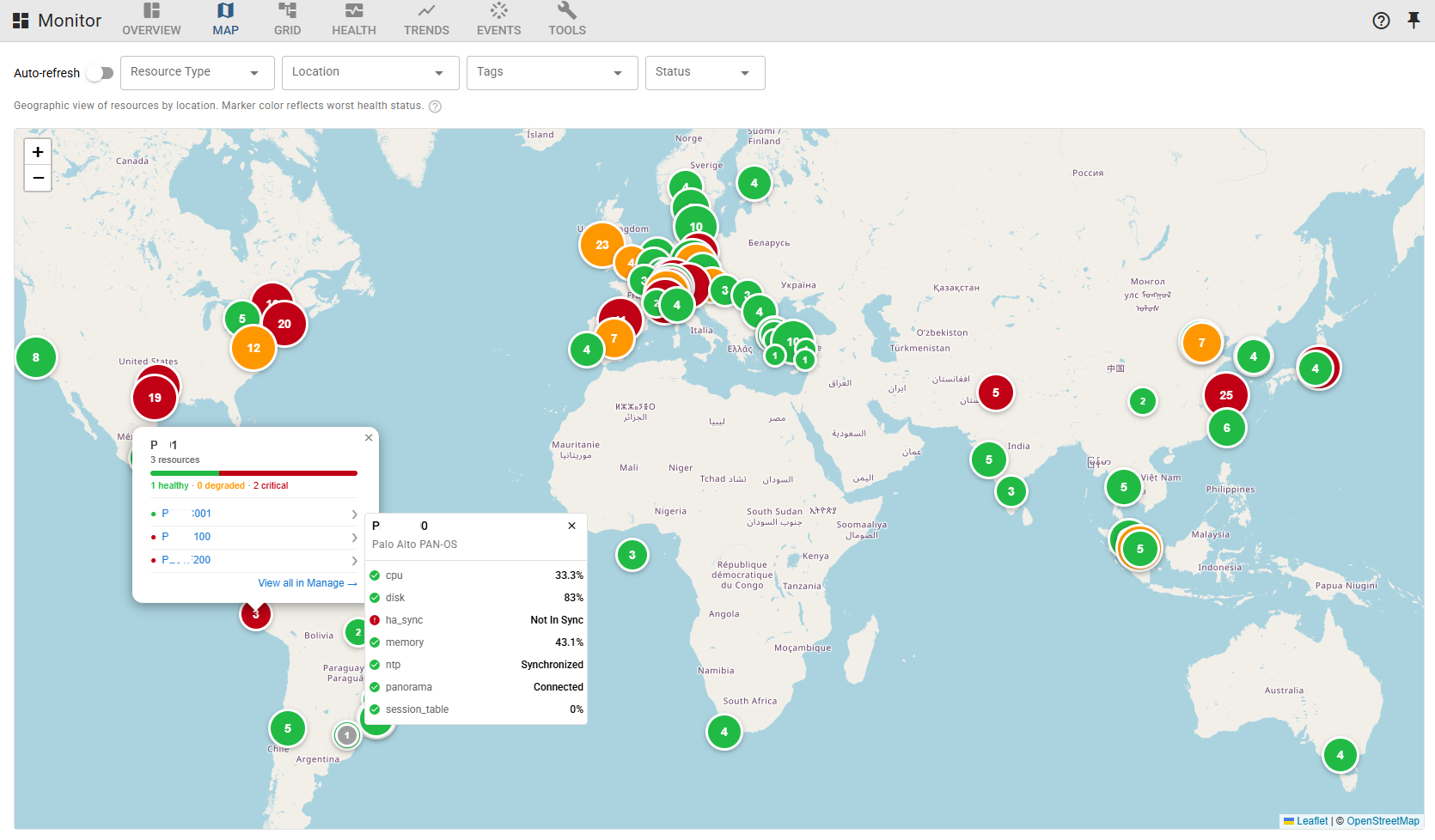Click the green 5 marker in Chile
Image resolution: width=1435 pixels, height=840 pixels.
click(x=288, y=728)
